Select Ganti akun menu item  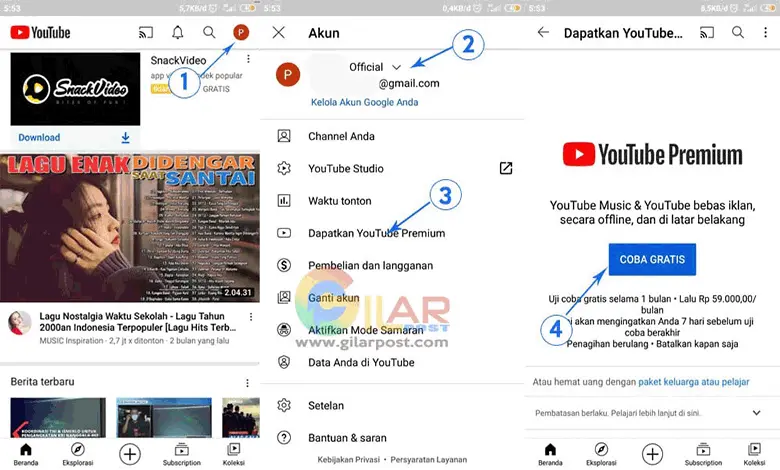point(391,298)
